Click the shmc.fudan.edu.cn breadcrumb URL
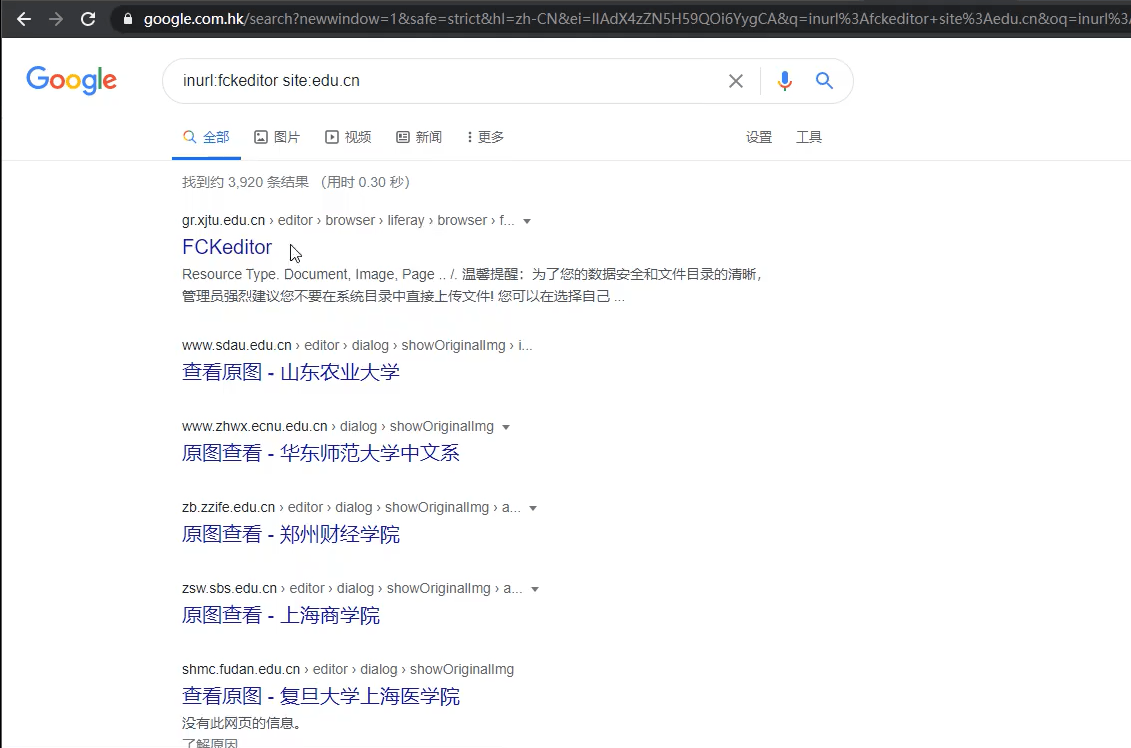 coord(348,669)
